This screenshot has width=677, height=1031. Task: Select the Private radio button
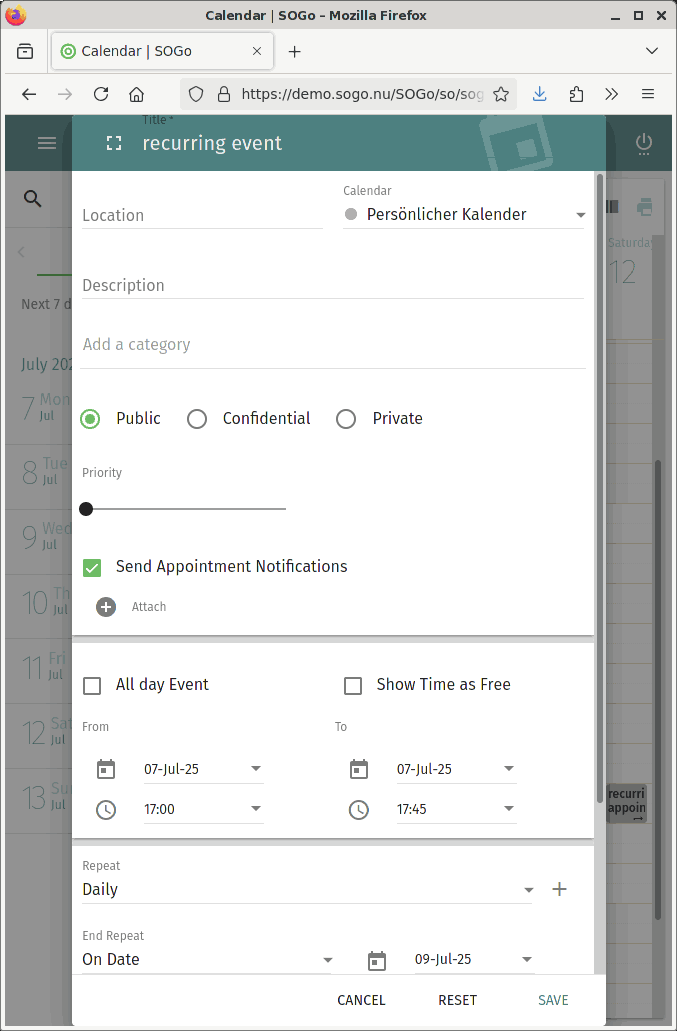coord(346,419)
